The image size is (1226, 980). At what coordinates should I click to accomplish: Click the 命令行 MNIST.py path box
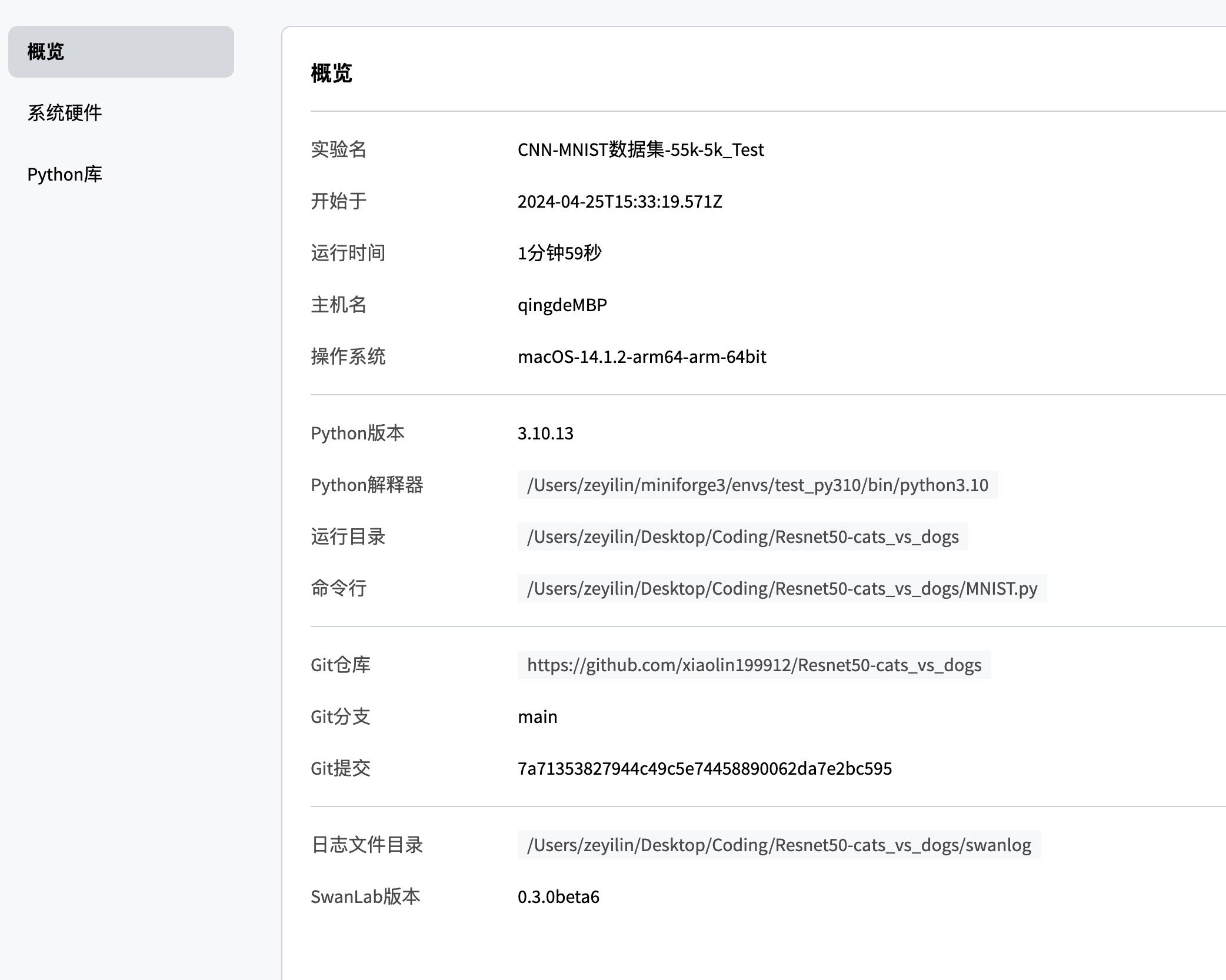pos(782,589)
